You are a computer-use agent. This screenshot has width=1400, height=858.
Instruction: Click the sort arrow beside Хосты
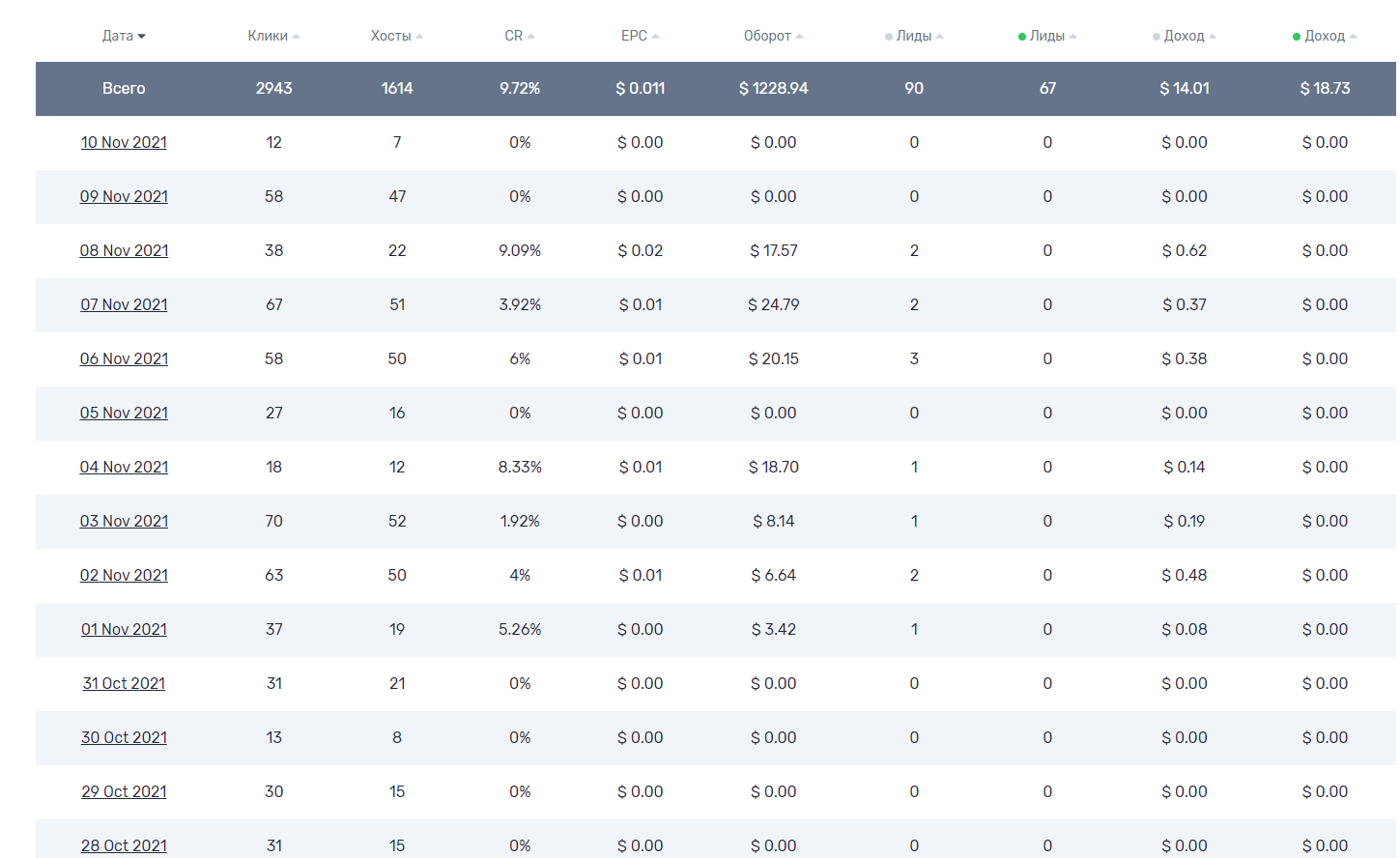419,37
